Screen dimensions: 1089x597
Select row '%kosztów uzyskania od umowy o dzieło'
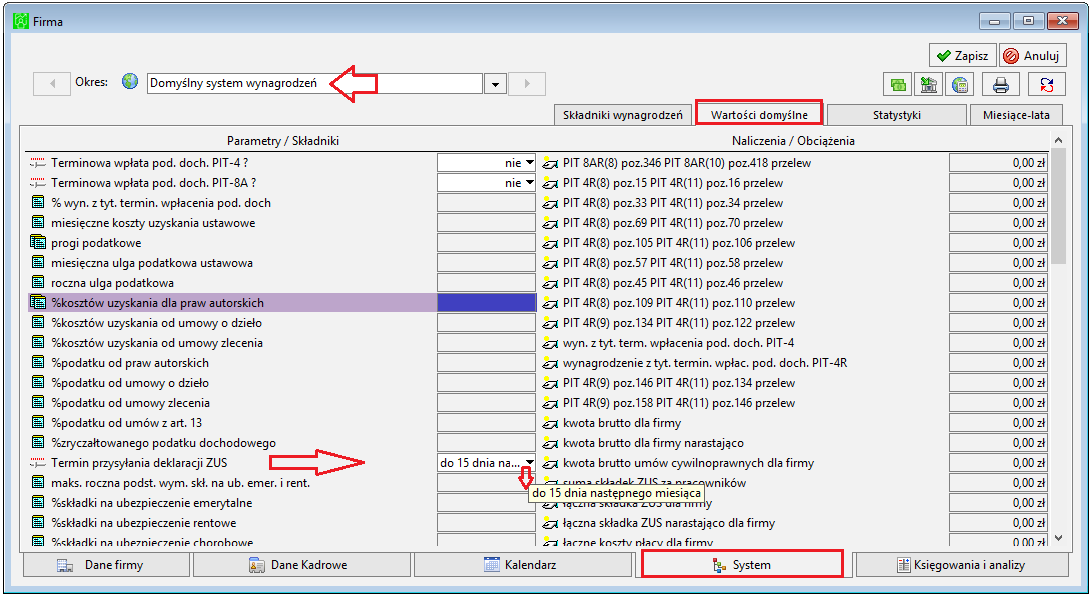[x=233, y=323]
